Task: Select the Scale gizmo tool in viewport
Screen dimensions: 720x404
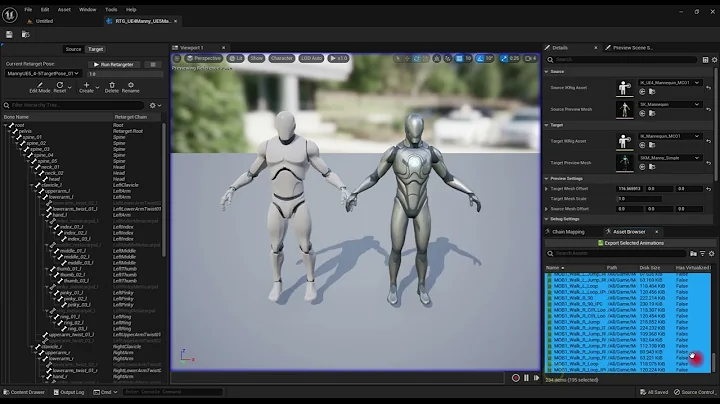Action: (x=425, y=58)
